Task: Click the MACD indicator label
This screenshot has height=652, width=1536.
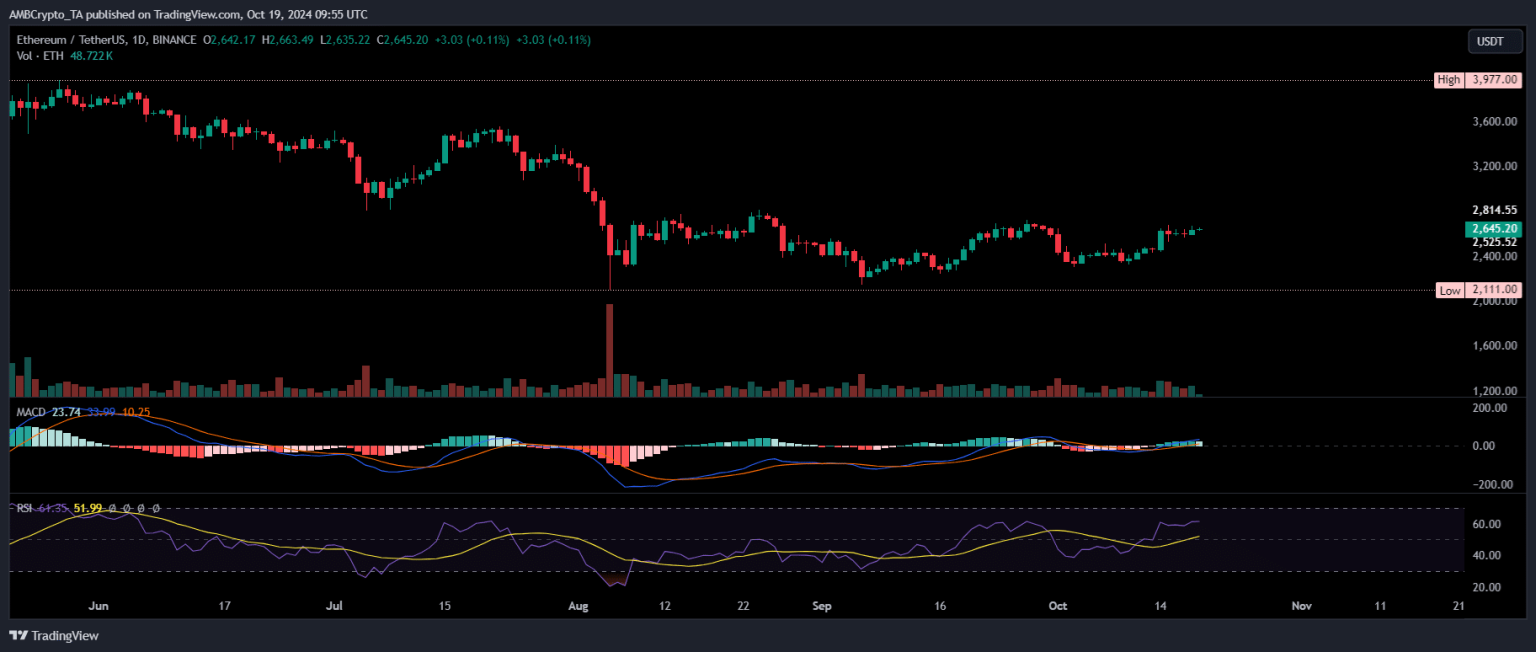Action: [30, 411]
